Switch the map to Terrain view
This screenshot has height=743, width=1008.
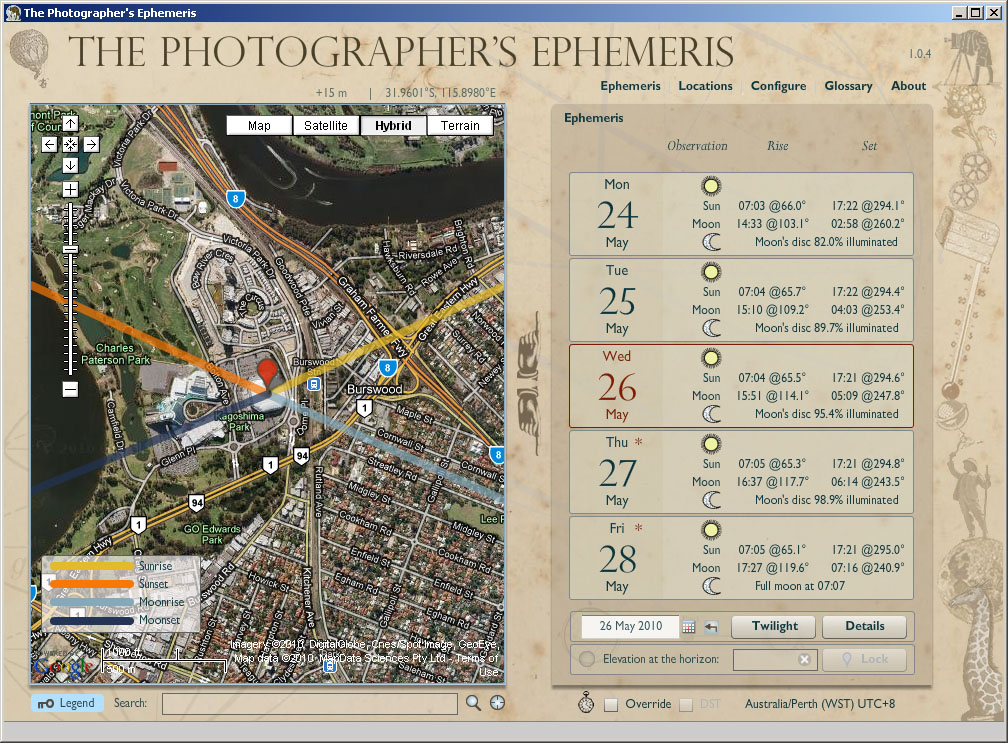tap(460, 125)
